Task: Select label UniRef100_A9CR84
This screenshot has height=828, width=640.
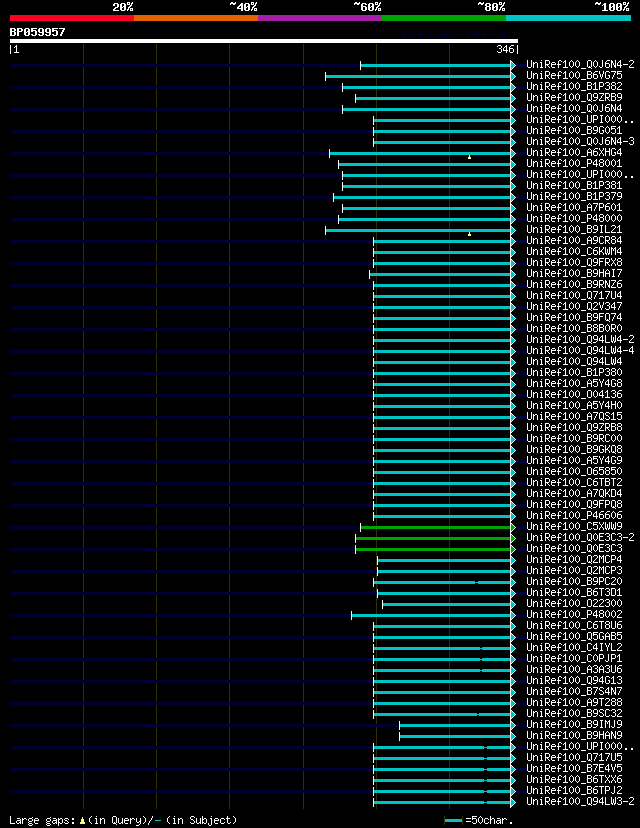Action: pyautogui.click(x=575, y=241)
